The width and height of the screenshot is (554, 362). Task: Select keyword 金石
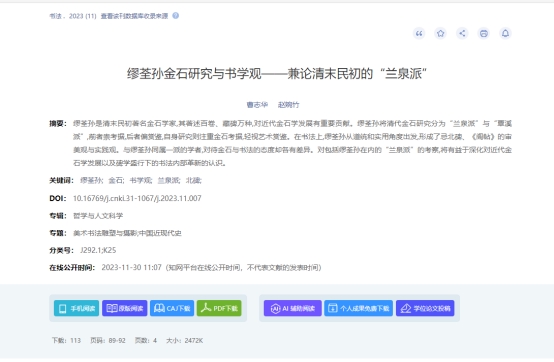(115, 180)
